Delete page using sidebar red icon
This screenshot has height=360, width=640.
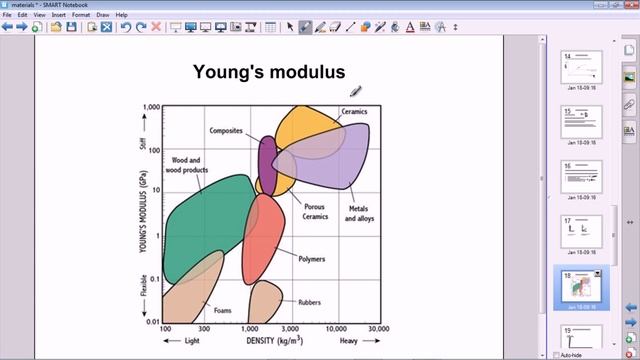[631, 353]
